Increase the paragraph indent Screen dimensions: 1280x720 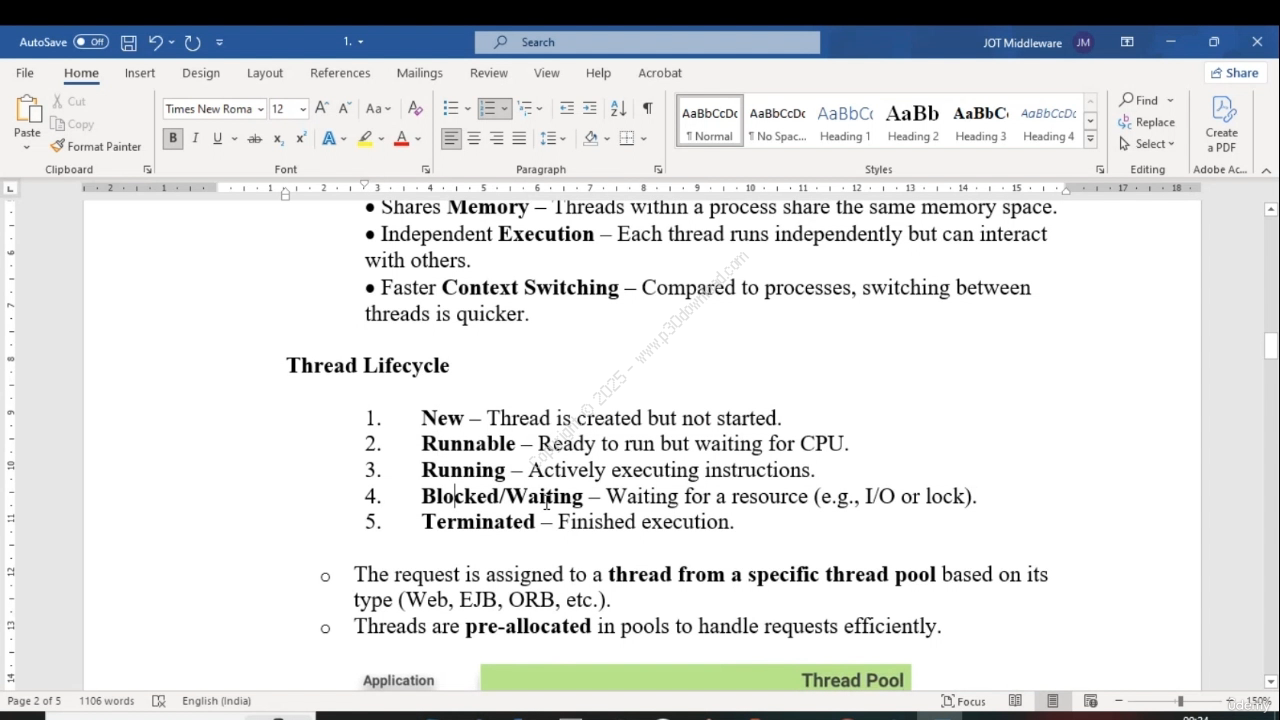tap(590, 108)
